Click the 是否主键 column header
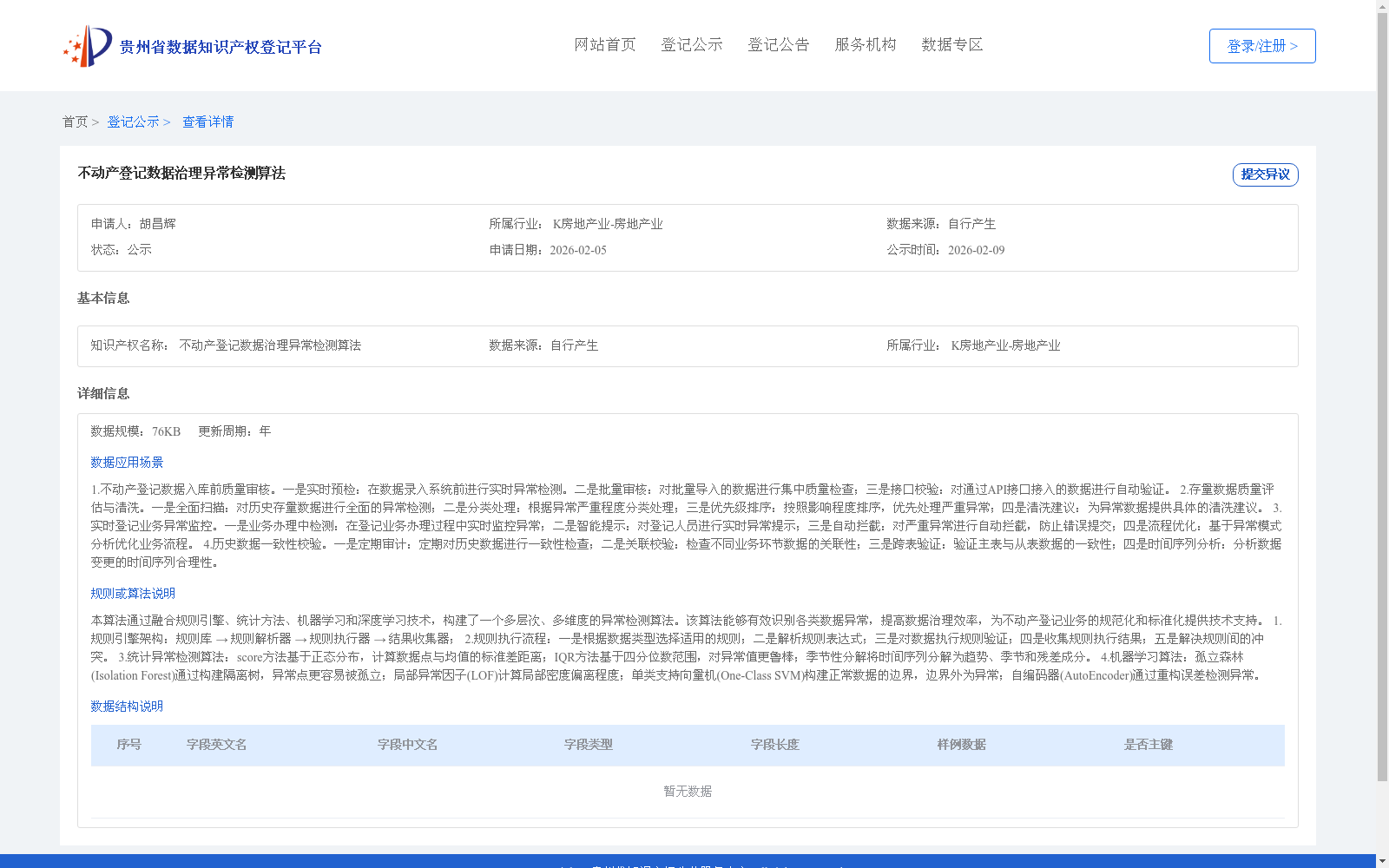This screenshot has width=1389, height=868. (x=1149, y=745)
